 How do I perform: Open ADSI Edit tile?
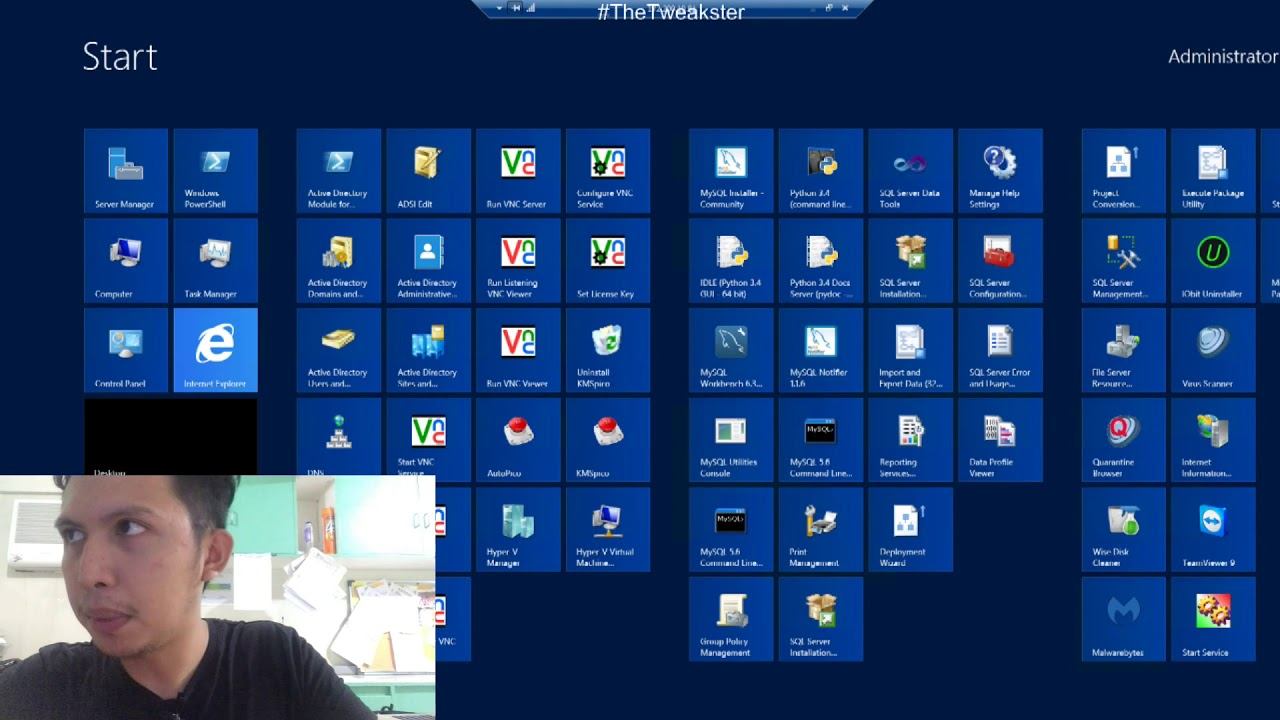(x=428, y=171)
